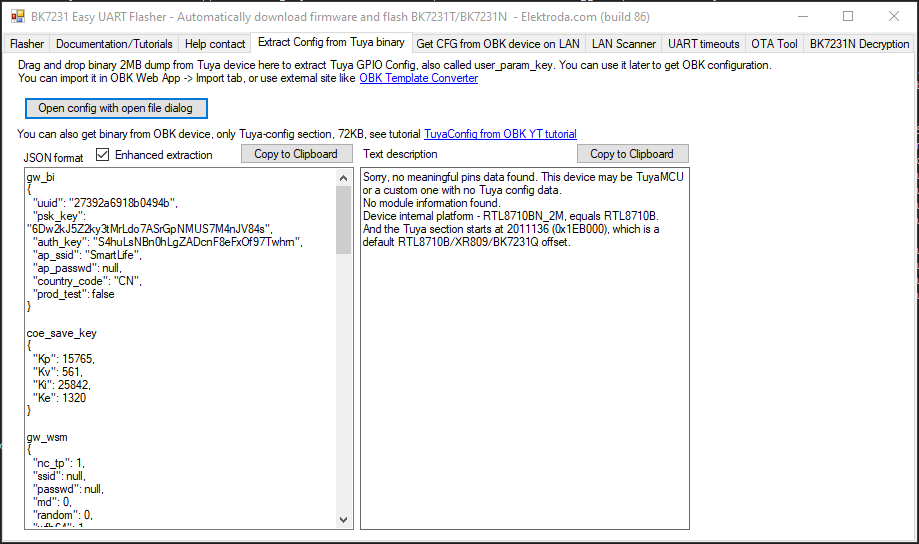
Task: Click the JSON panel scrollbar thumb
Action: coord(343,220)
